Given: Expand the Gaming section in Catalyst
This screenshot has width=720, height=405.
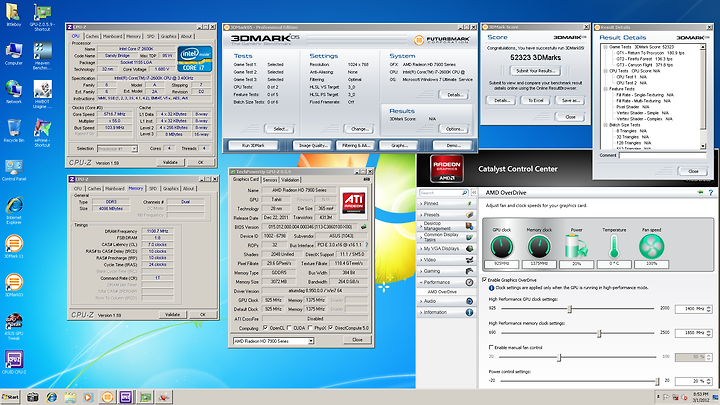Looking at the screenshot, I should 447,271.
